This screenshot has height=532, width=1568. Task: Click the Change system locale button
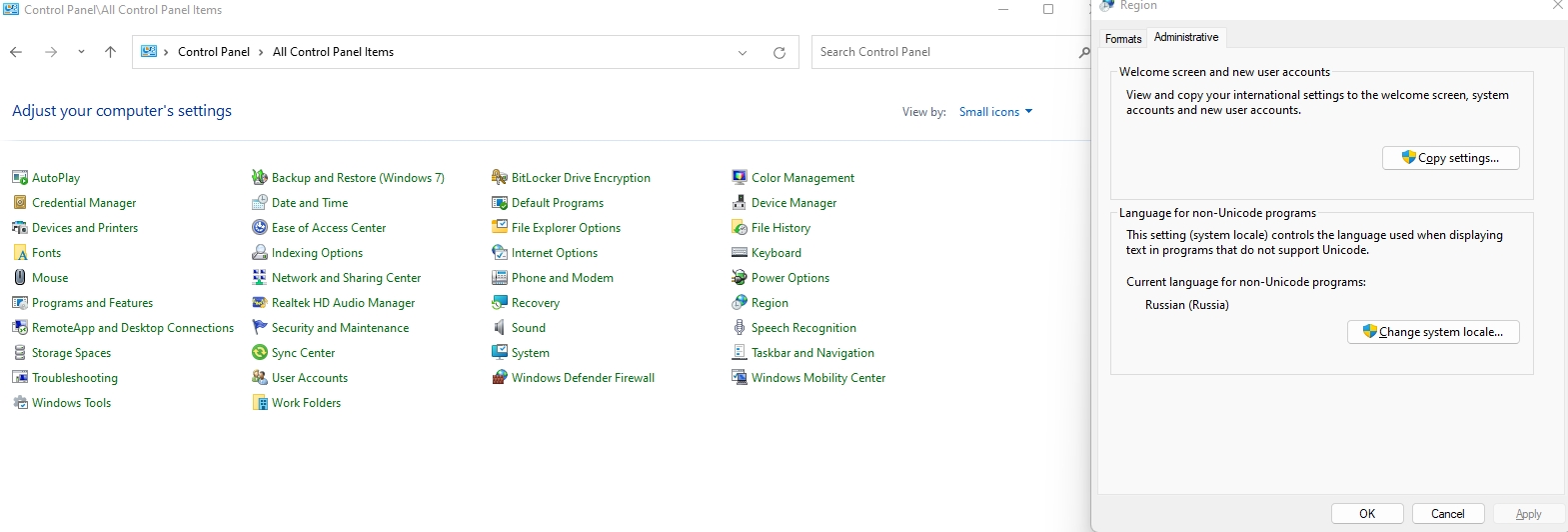click(1433, 332)
